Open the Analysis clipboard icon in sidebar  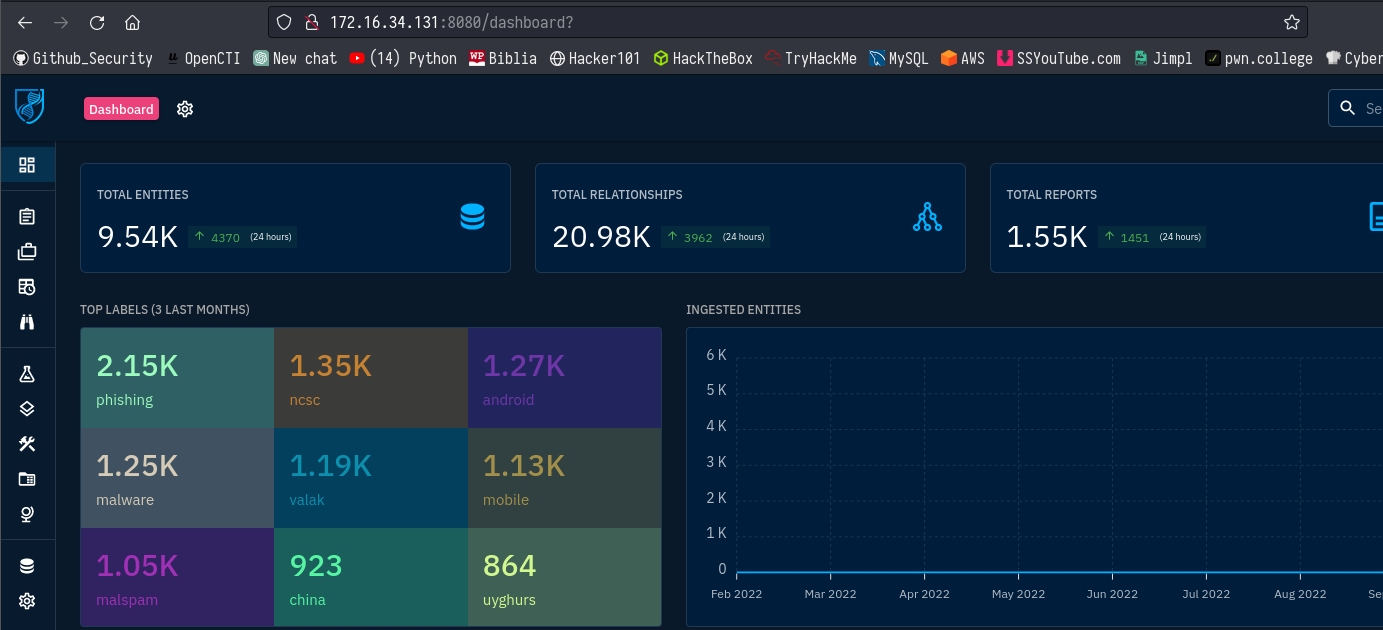27,216
